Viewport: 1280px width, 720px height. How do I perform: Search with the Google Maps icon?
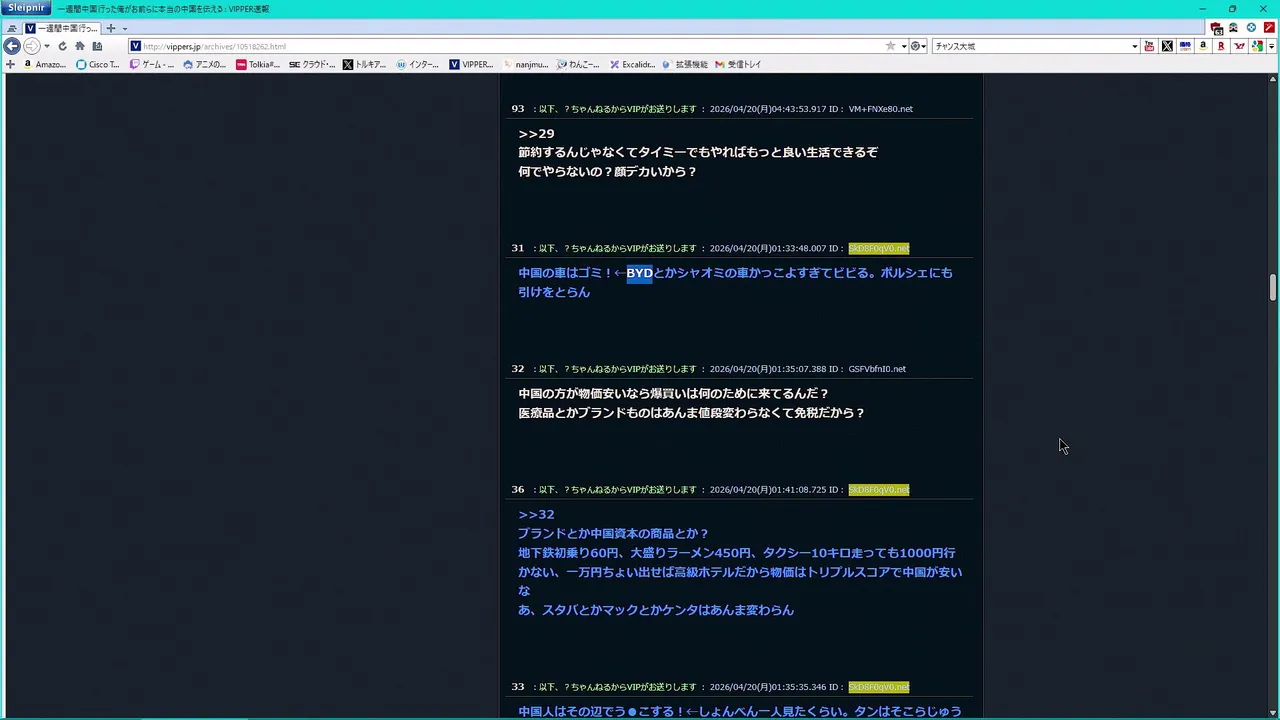tap(1257, 46)
